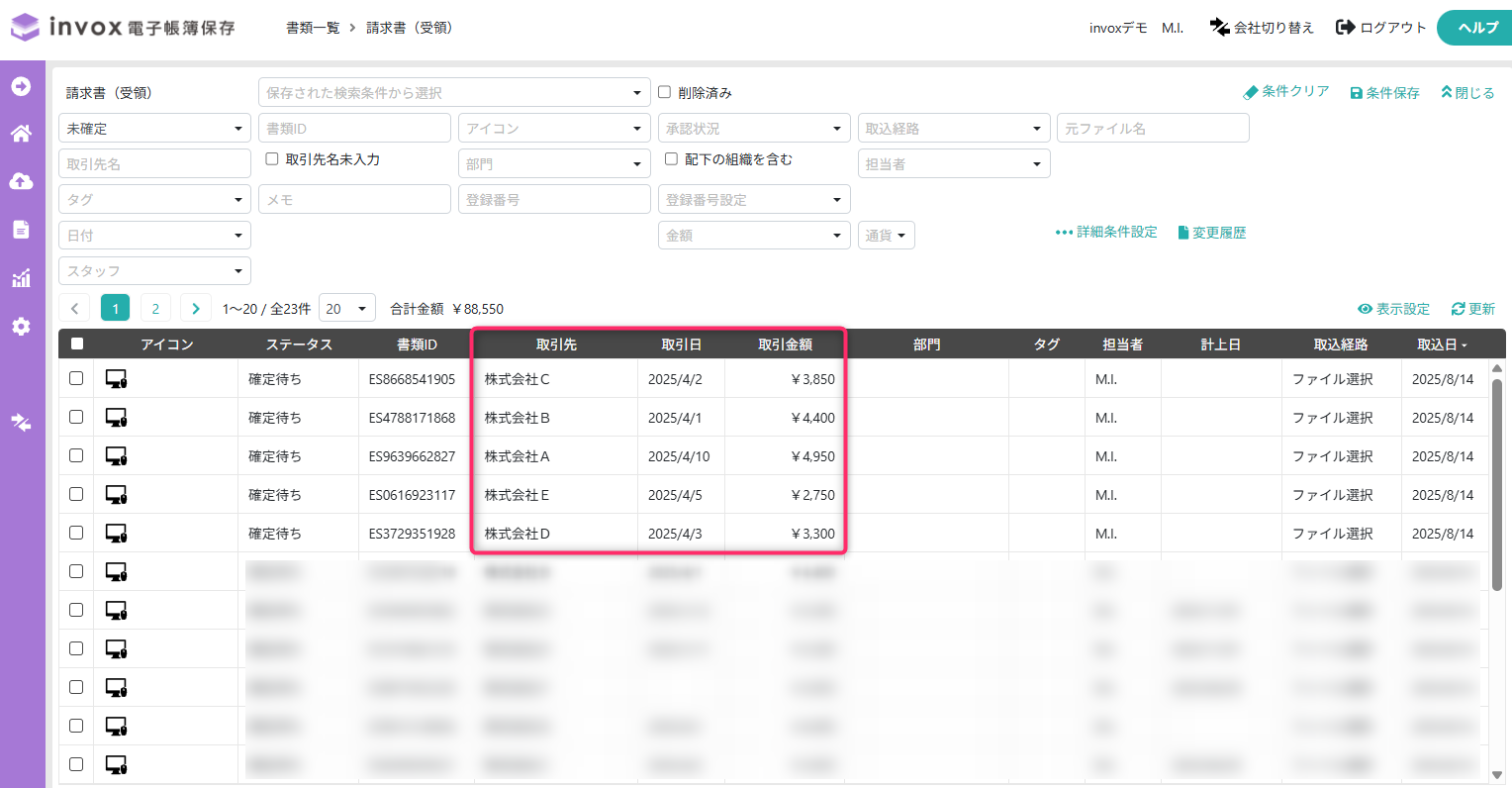Open the settings gear in the sidebar
Viewport: 1512px width, 788px height.
point(21,327)
